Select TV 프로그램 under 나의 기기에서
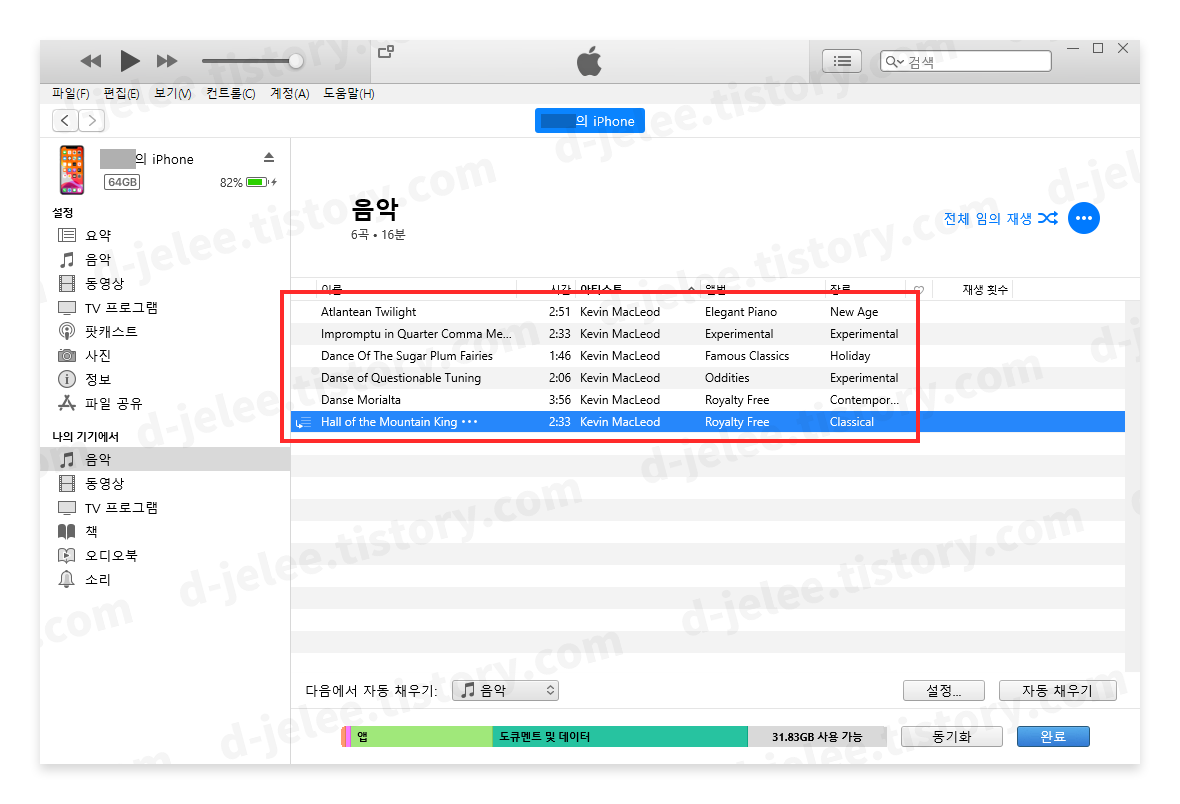The width and height of the screenshot is (1180, 804). (120, 507)
